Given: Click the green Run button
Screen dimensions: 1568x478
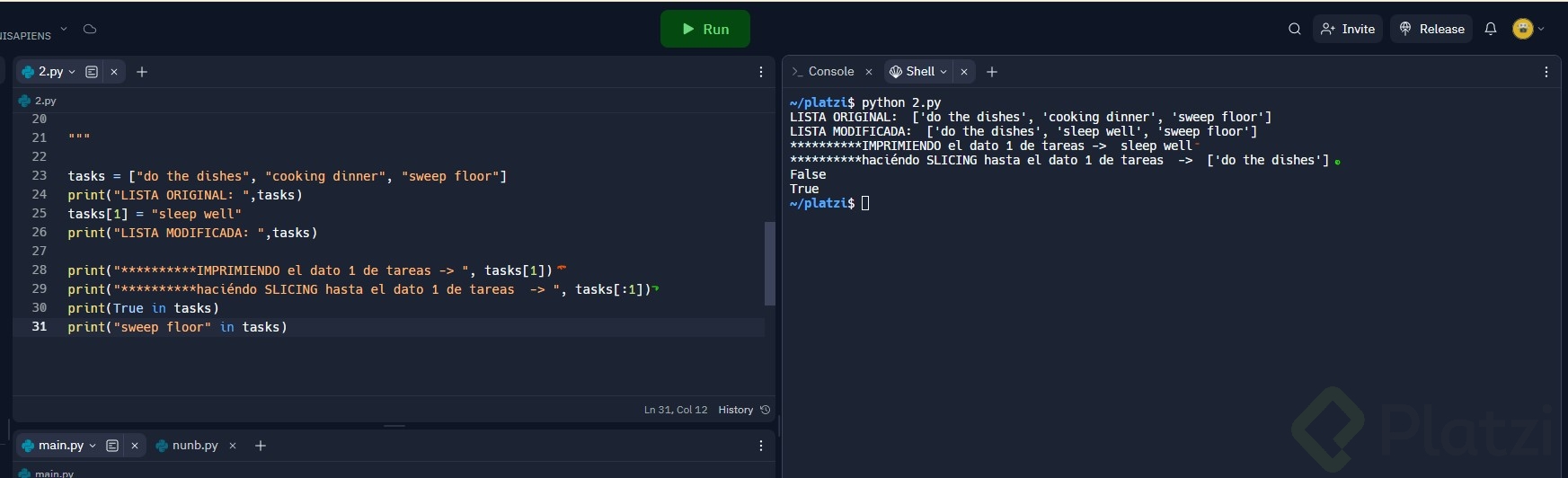Looking at the screenshot, I should [x=704, y=29].
